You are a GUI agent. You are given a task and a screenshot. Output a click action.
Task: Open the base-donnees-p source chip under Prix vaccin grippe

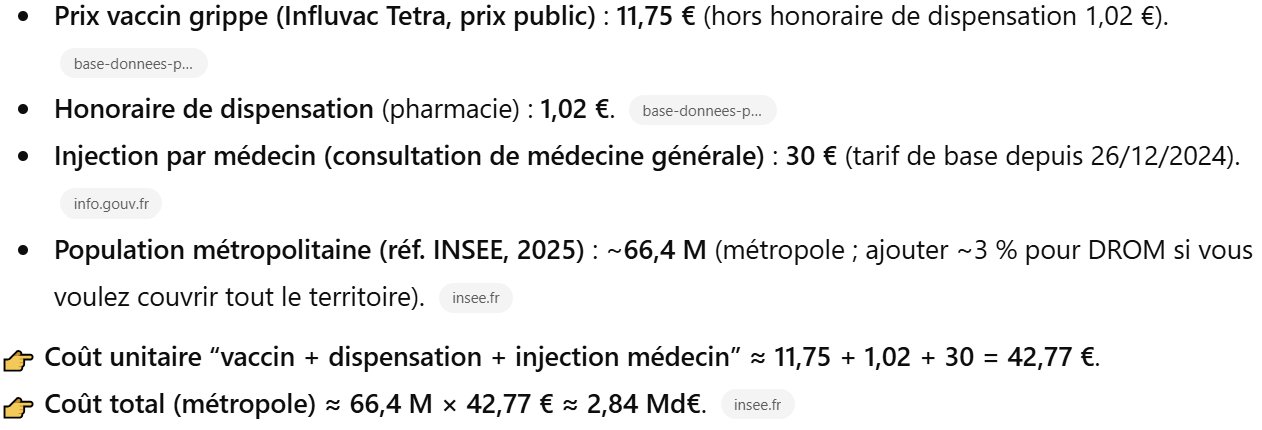[133, 64]
